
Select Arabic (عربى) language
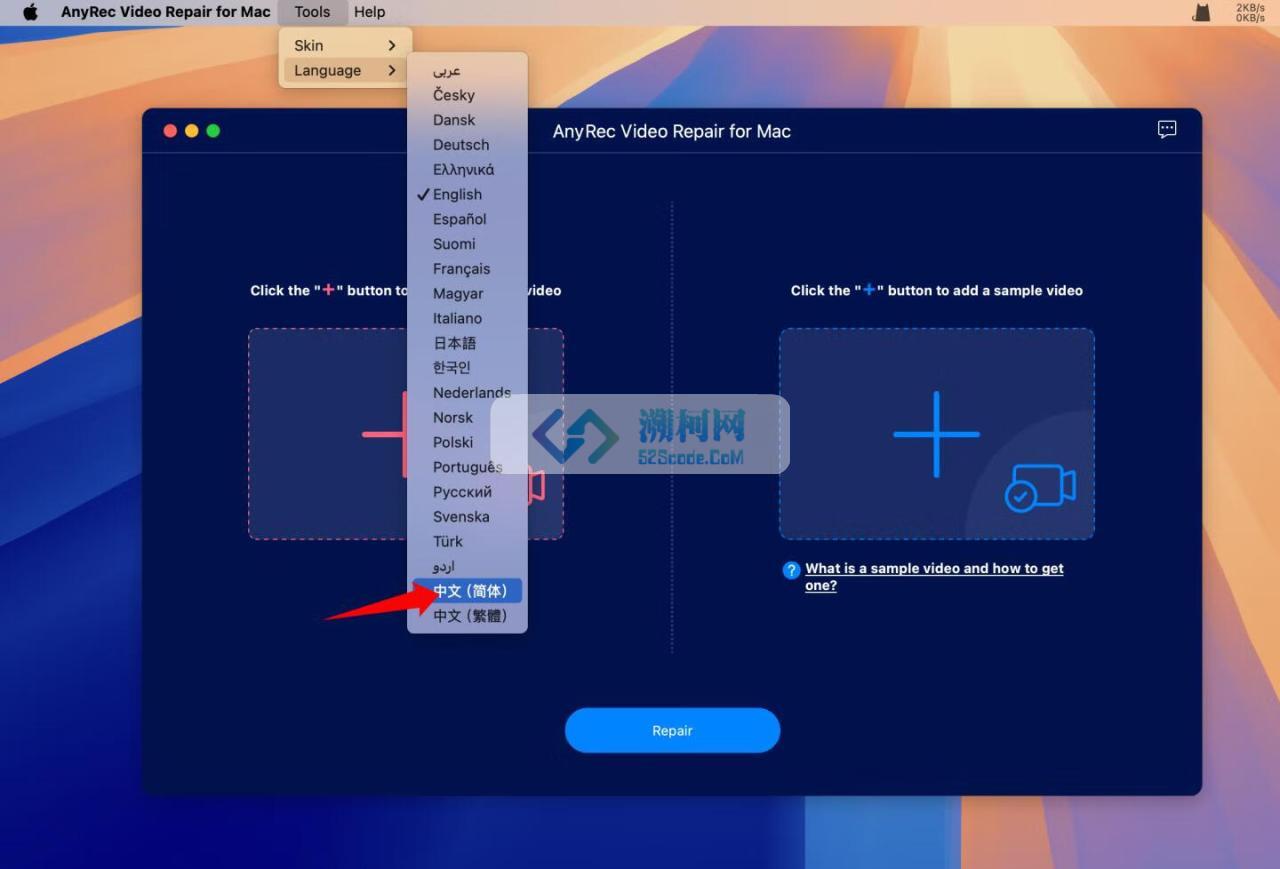467,70
